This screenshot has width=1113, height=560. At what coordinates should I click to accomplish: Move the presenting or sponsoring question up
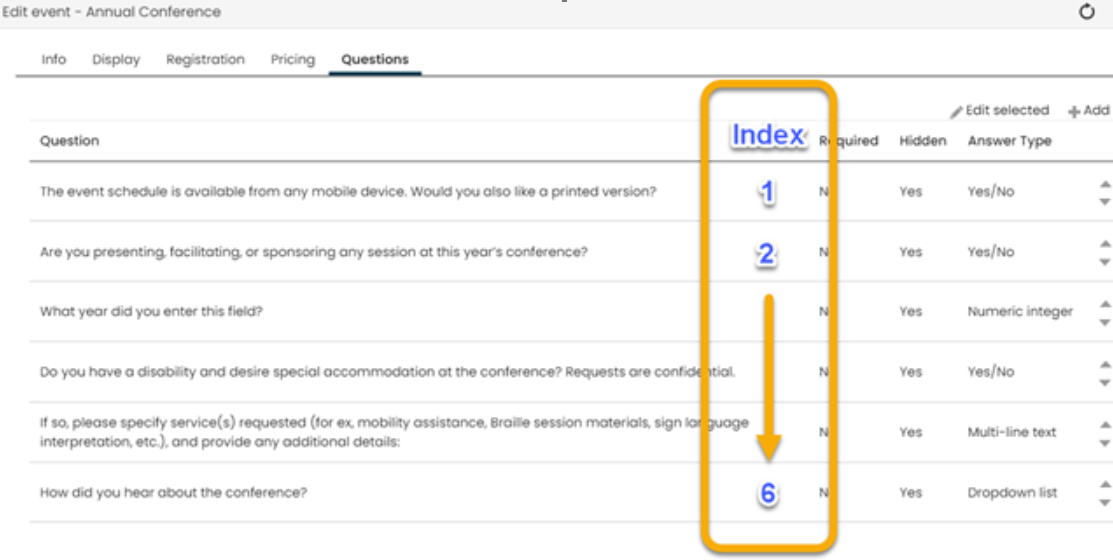tap(1104, 244)
